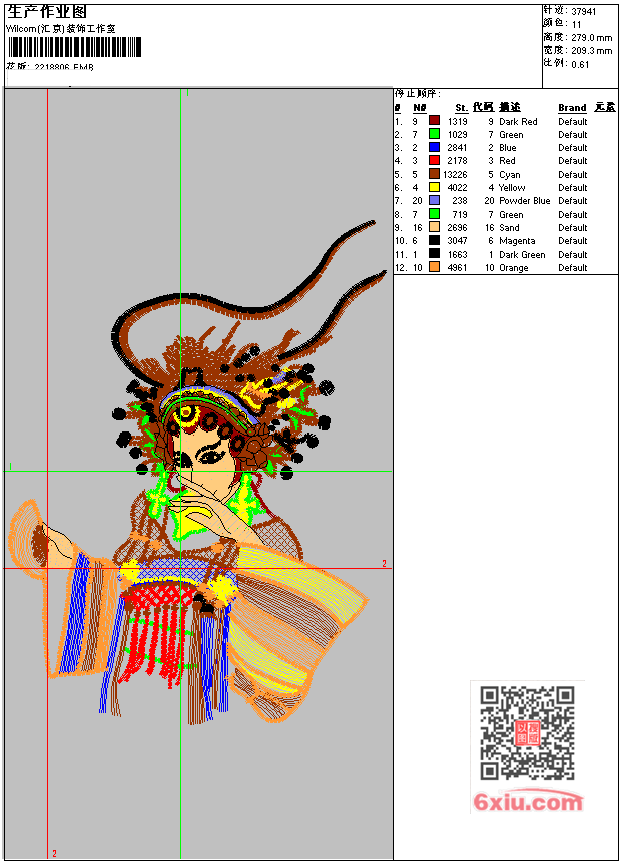Select the 'Dark Green' description text
This screenshot has width=620, height=861.
pos(522,255)
